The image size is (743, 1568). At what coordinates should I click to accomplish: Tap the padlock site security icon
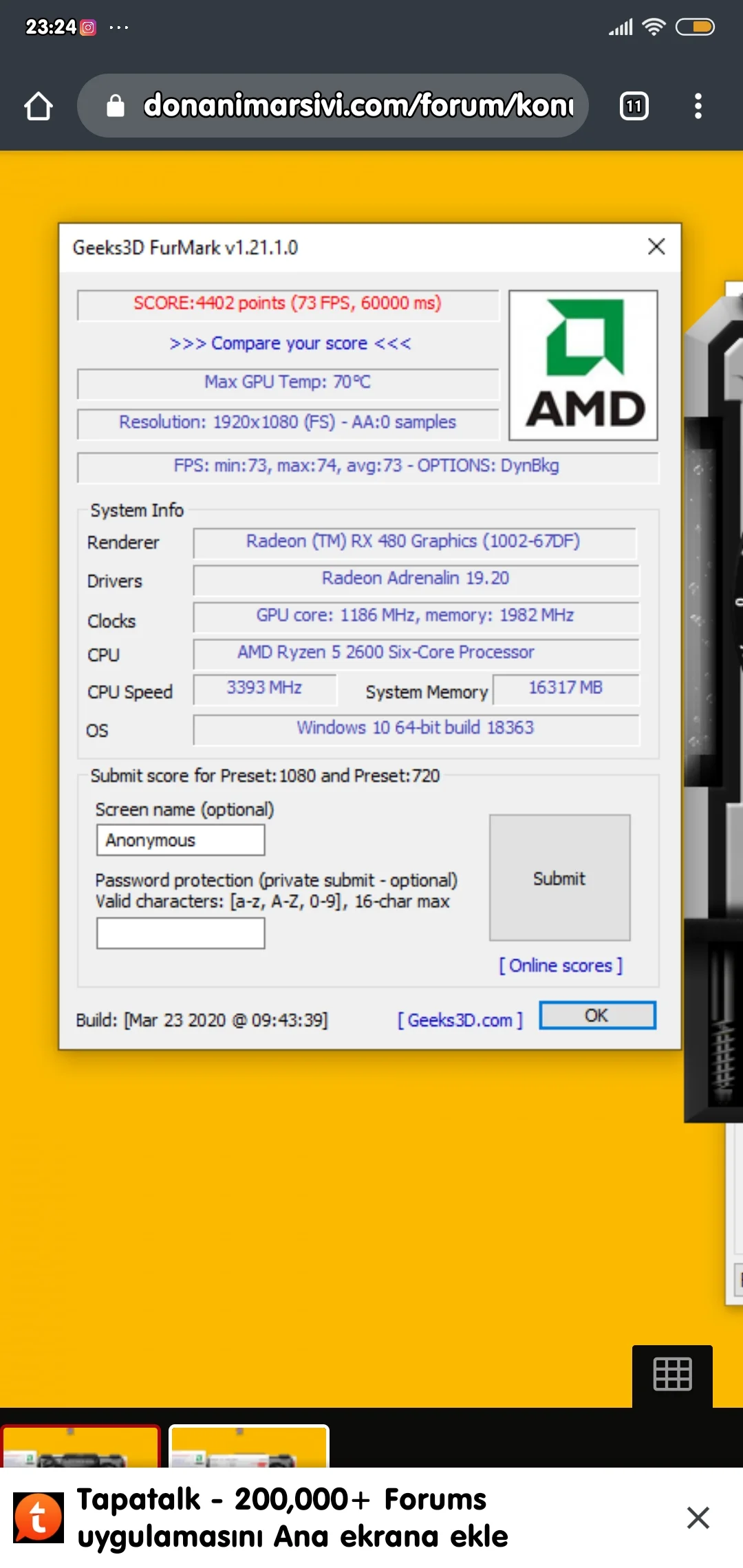click(116, 106)
